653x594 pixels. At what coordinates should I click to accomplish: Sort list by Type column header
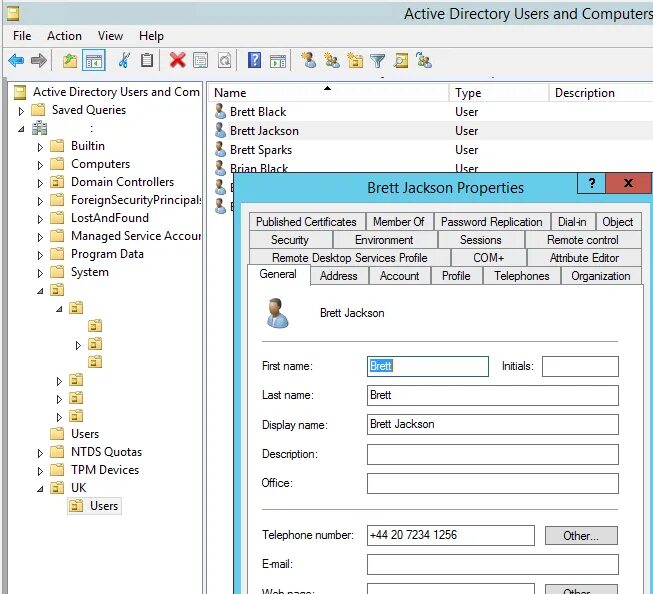pyautogui.click(x=499, y=92)
